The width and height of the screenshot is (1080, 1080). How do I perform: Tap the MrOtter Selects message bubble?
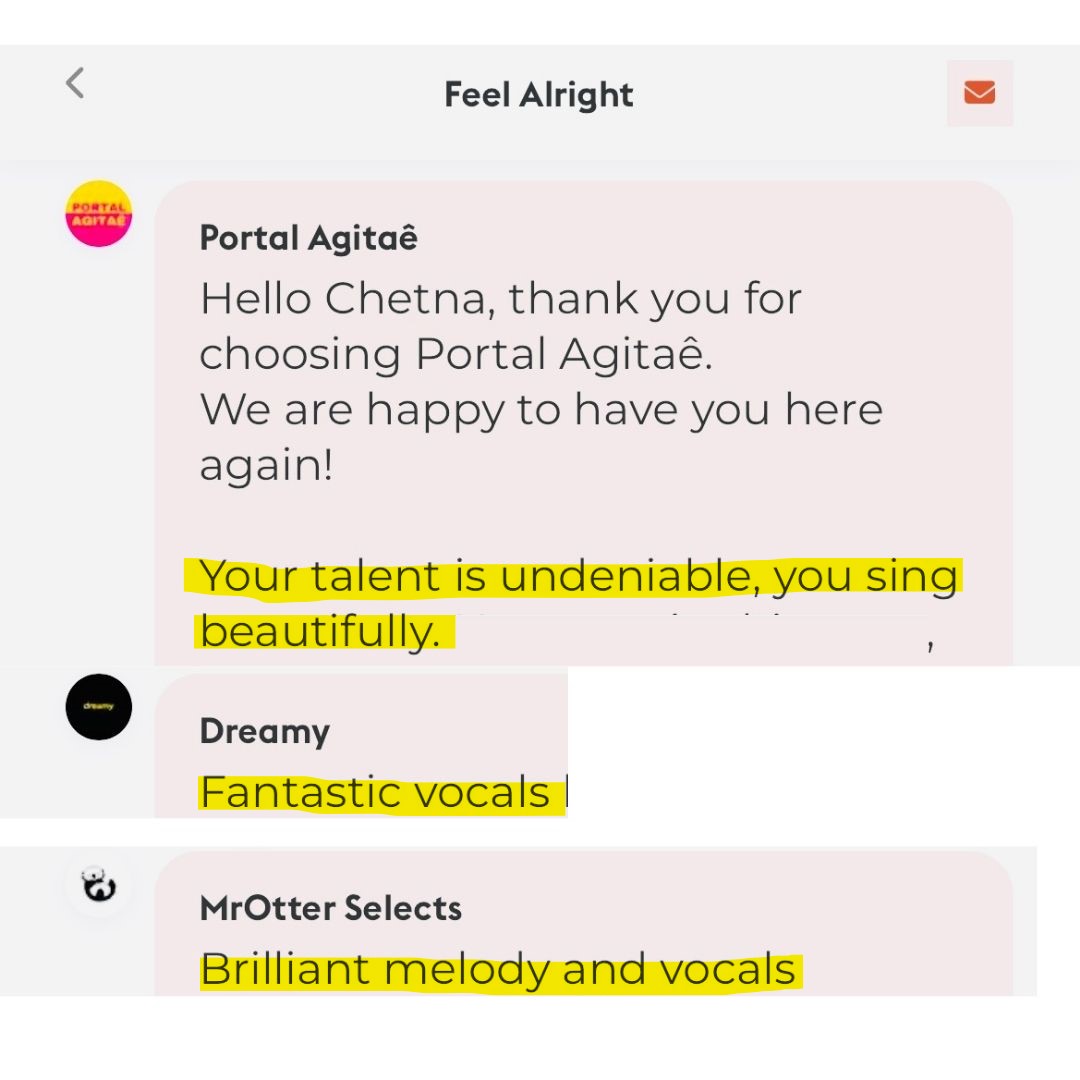[583, 924]
